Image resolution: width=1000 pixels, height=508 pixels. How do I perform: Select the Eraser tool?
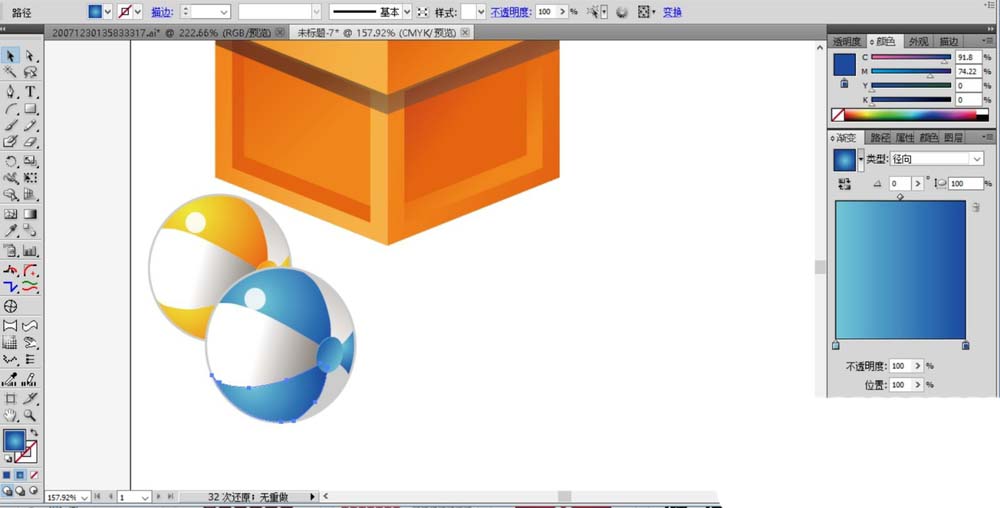(30, 142)
